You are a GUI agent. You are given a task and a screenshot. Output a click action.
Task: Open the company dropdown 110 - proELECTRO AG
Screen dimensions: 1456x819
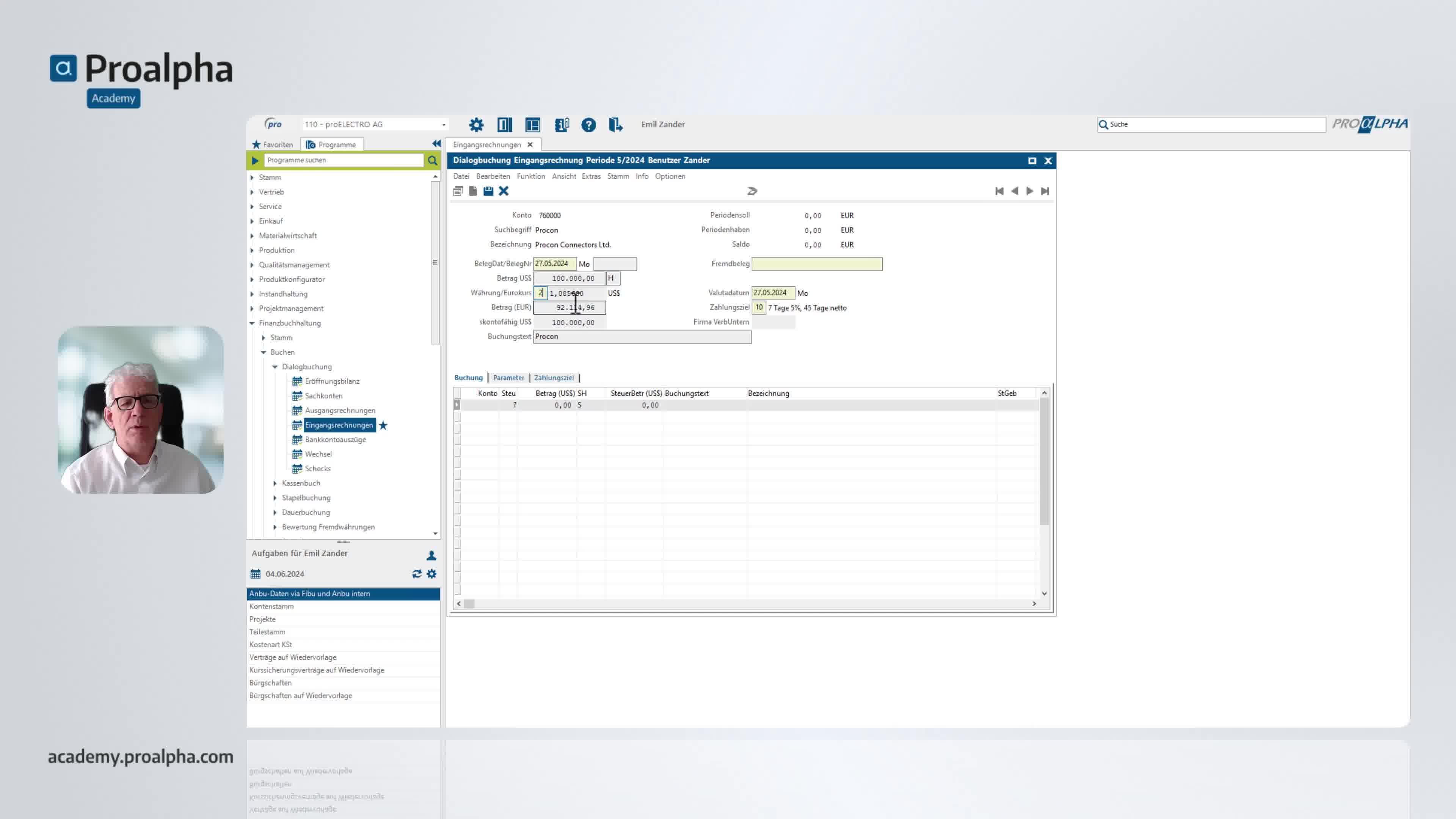tap(375, 124)
